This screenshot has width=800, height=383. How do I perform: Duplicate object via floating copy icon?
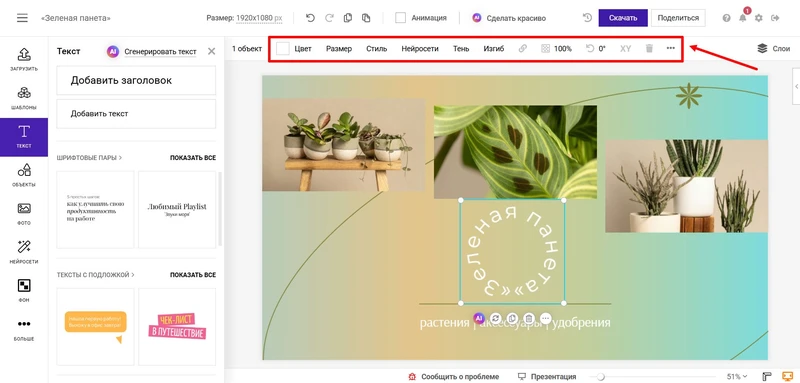(512, 318)
